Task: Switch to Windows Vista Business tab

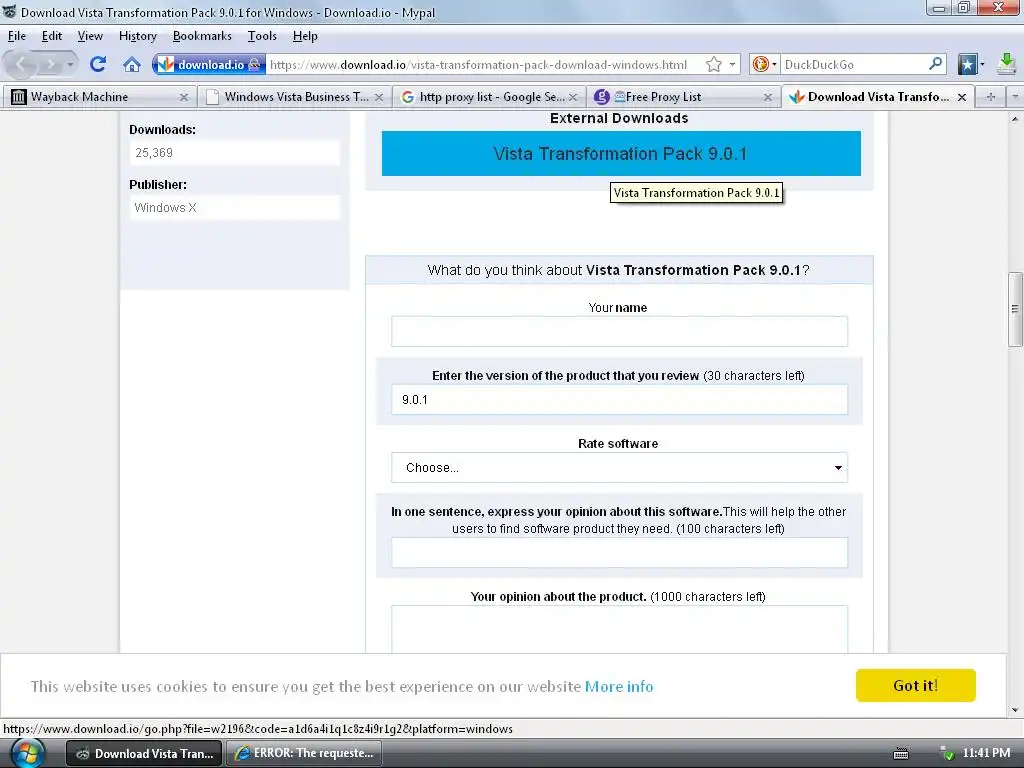Action: (295, 97)
